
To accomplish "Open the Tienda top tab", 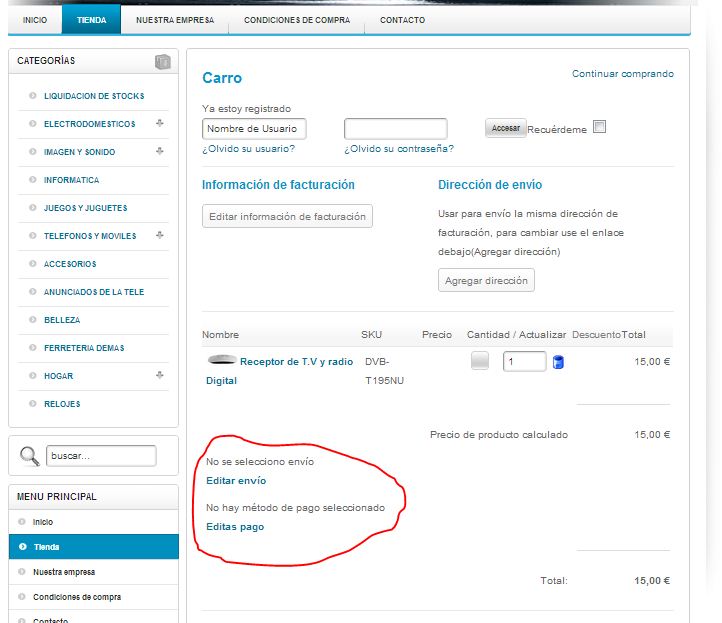I will [x=92, y=20].
